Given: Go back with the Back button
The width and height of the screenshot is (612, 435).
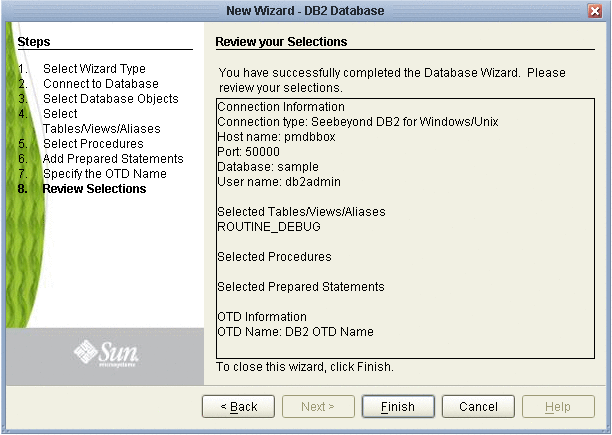Looking at the screenshot, I should 238,407.
